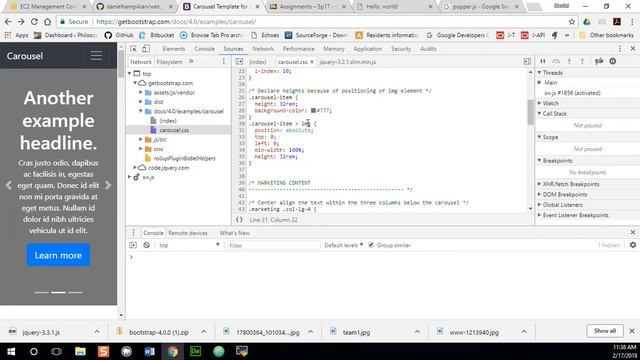
Task: Click the step over debugger icon
Action: pyautogui.click(x=556, y=61)
